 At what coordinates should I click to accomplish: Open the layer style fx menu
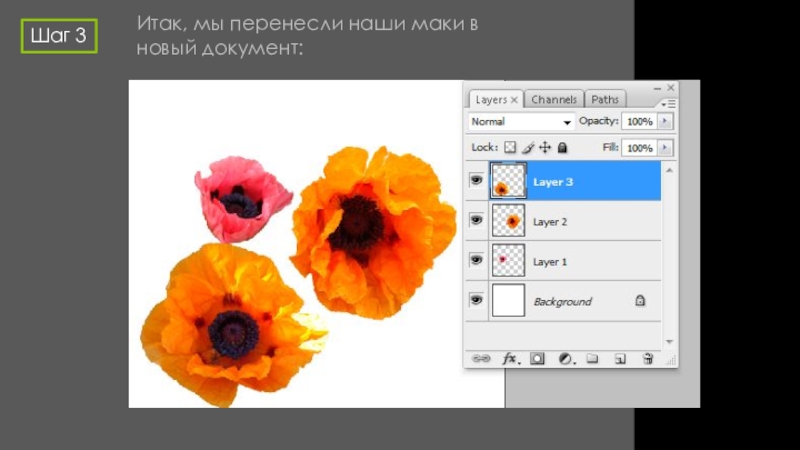[x=509, y=358]
